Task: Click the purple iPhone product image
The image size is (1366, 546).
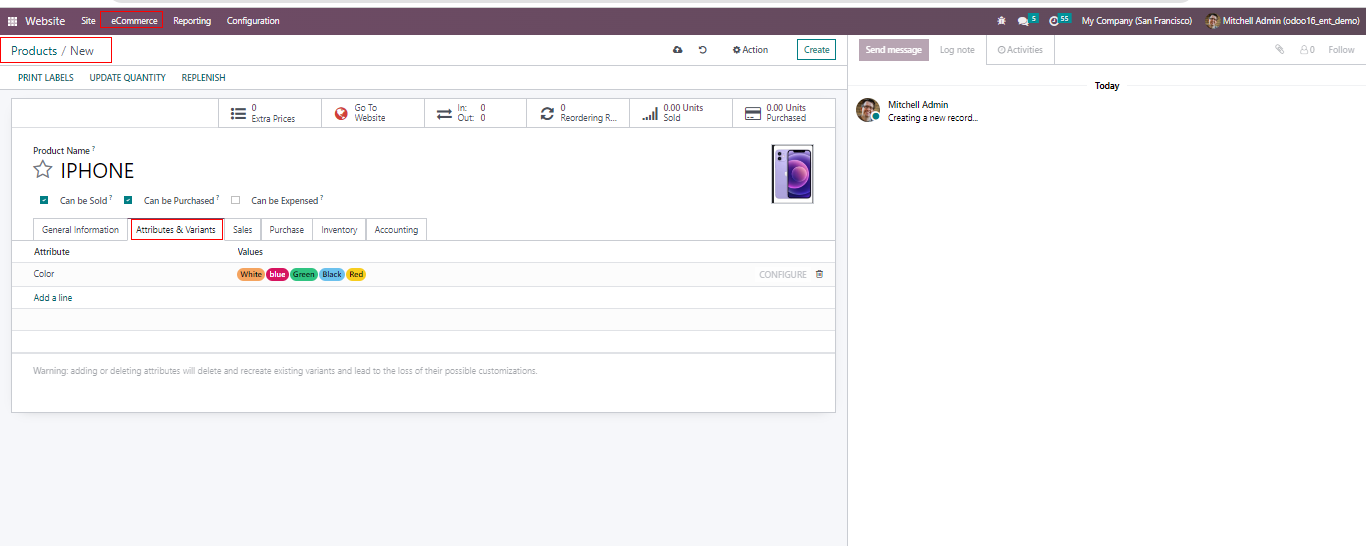Action: click(792, 174)
